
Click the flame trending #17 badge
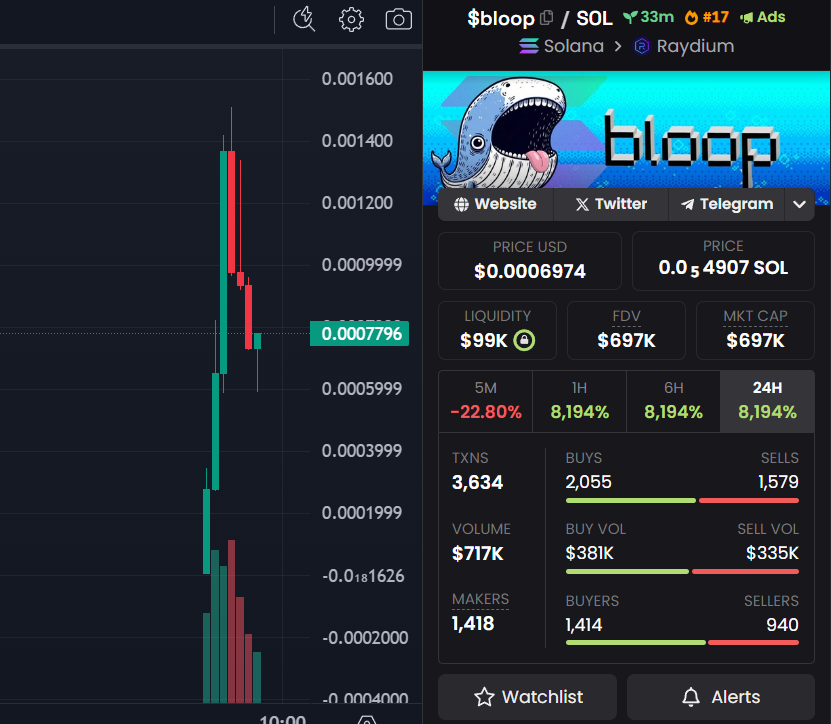click(706, 17)
